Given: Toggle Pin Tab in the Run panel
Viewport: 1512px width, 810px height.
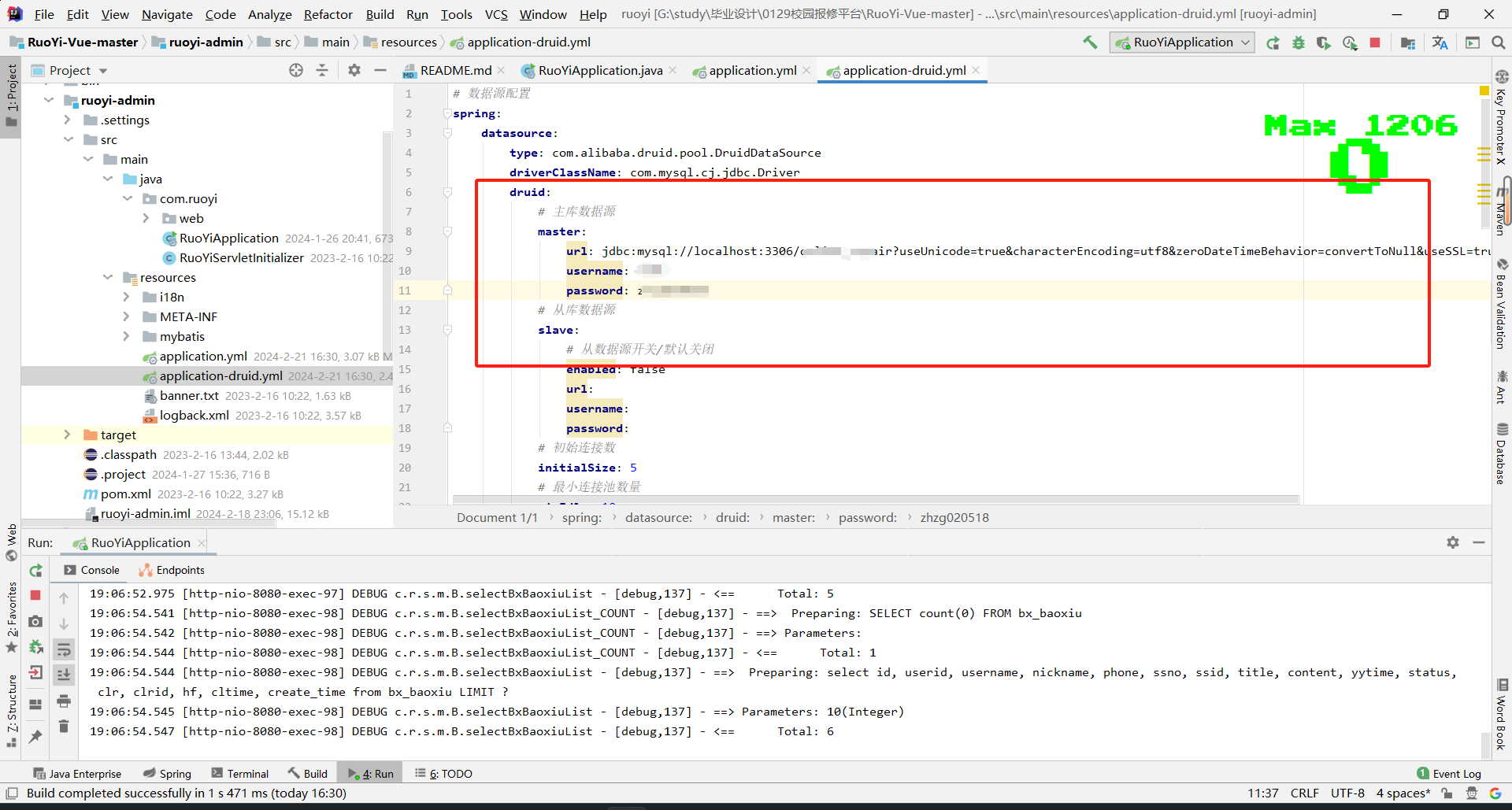Looking at the screenshot, I should coord(35,736).
